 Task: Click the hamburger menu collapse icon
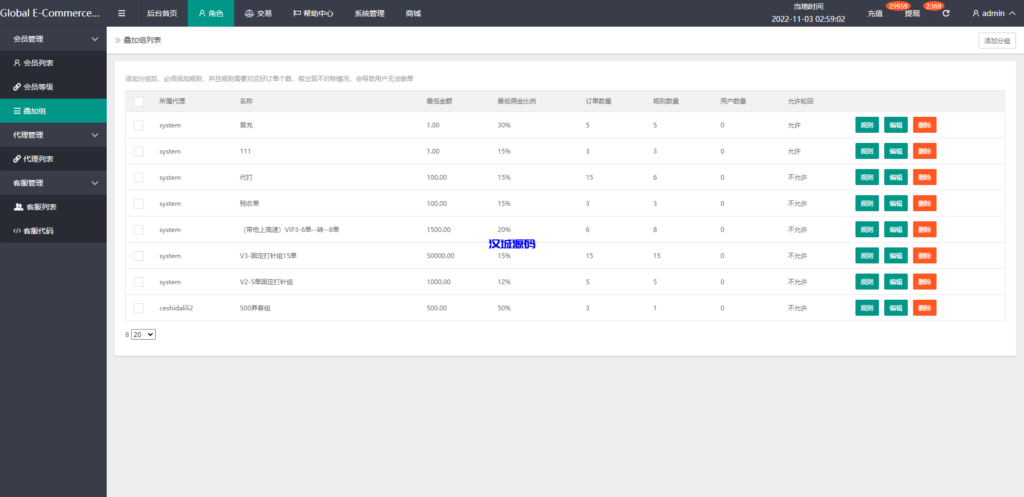tap(122, 14)
